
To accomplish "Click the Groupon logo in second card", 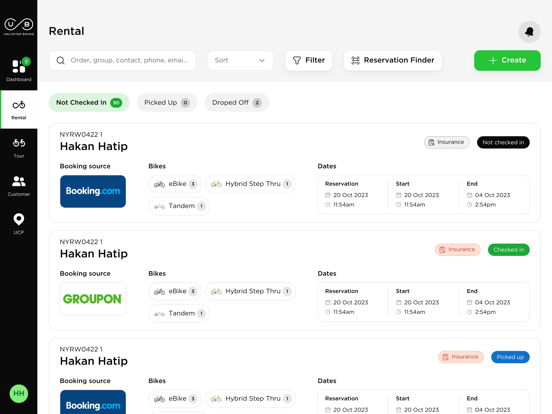I will 93,299.
